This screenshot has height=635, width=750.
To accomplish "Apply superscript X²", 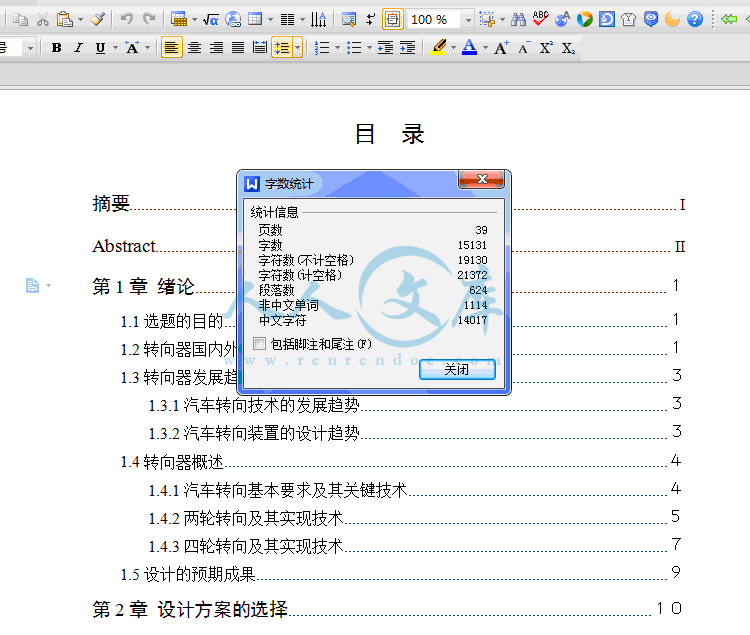I will point(546,48).
